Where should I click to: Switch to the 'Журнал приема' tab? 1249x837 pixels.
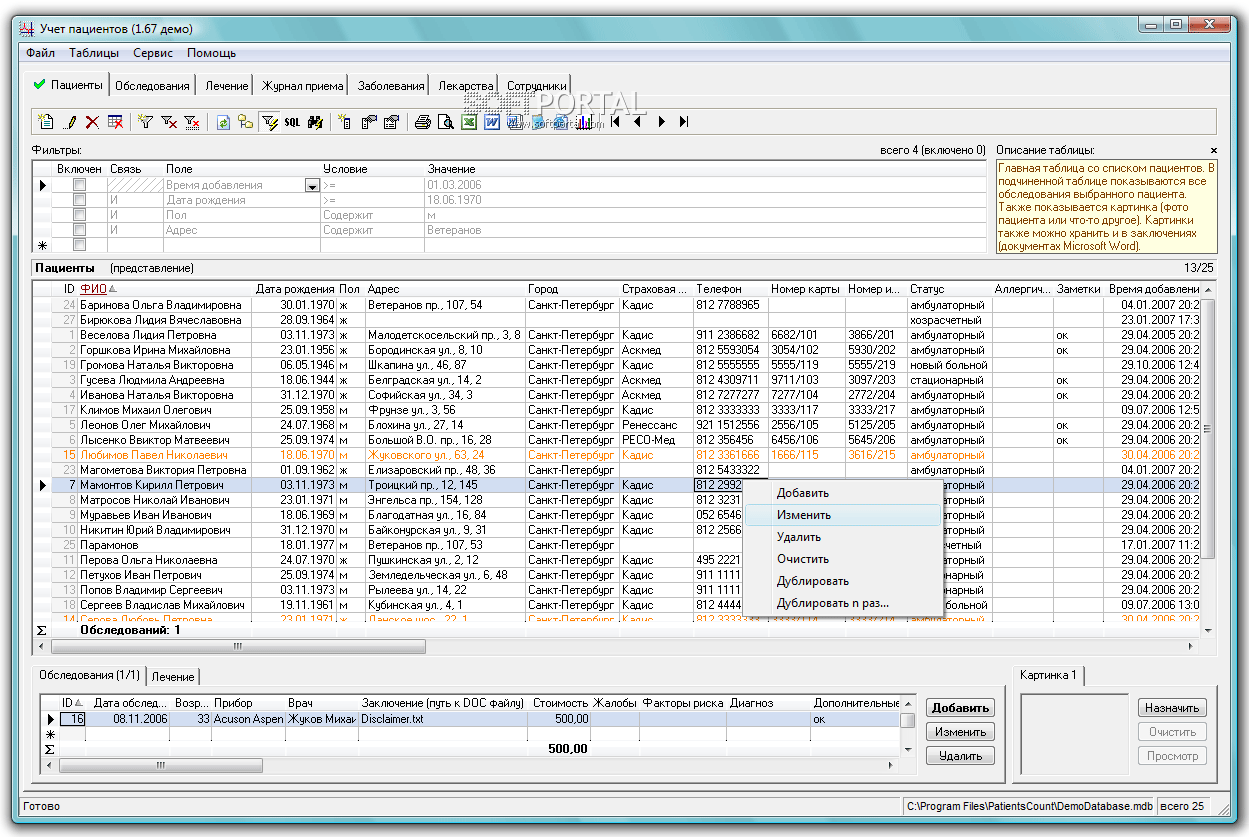click(x=302, y=86)
